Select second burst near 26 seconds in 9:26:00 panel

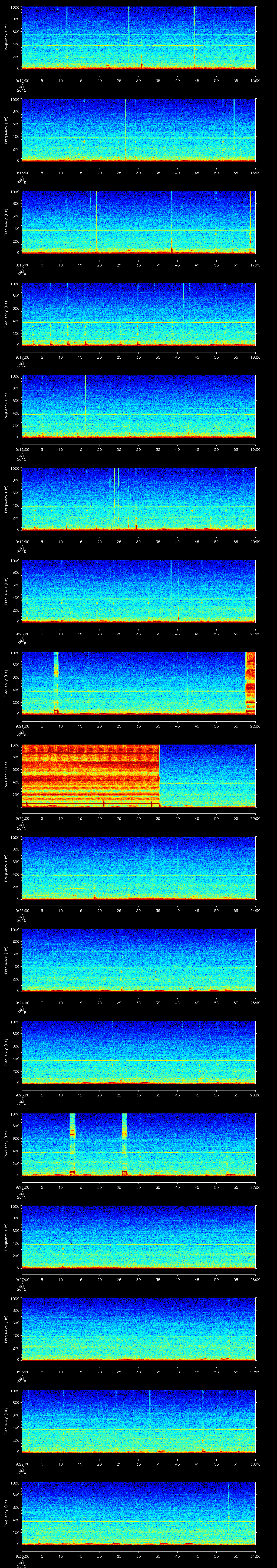click(124, 1143)
